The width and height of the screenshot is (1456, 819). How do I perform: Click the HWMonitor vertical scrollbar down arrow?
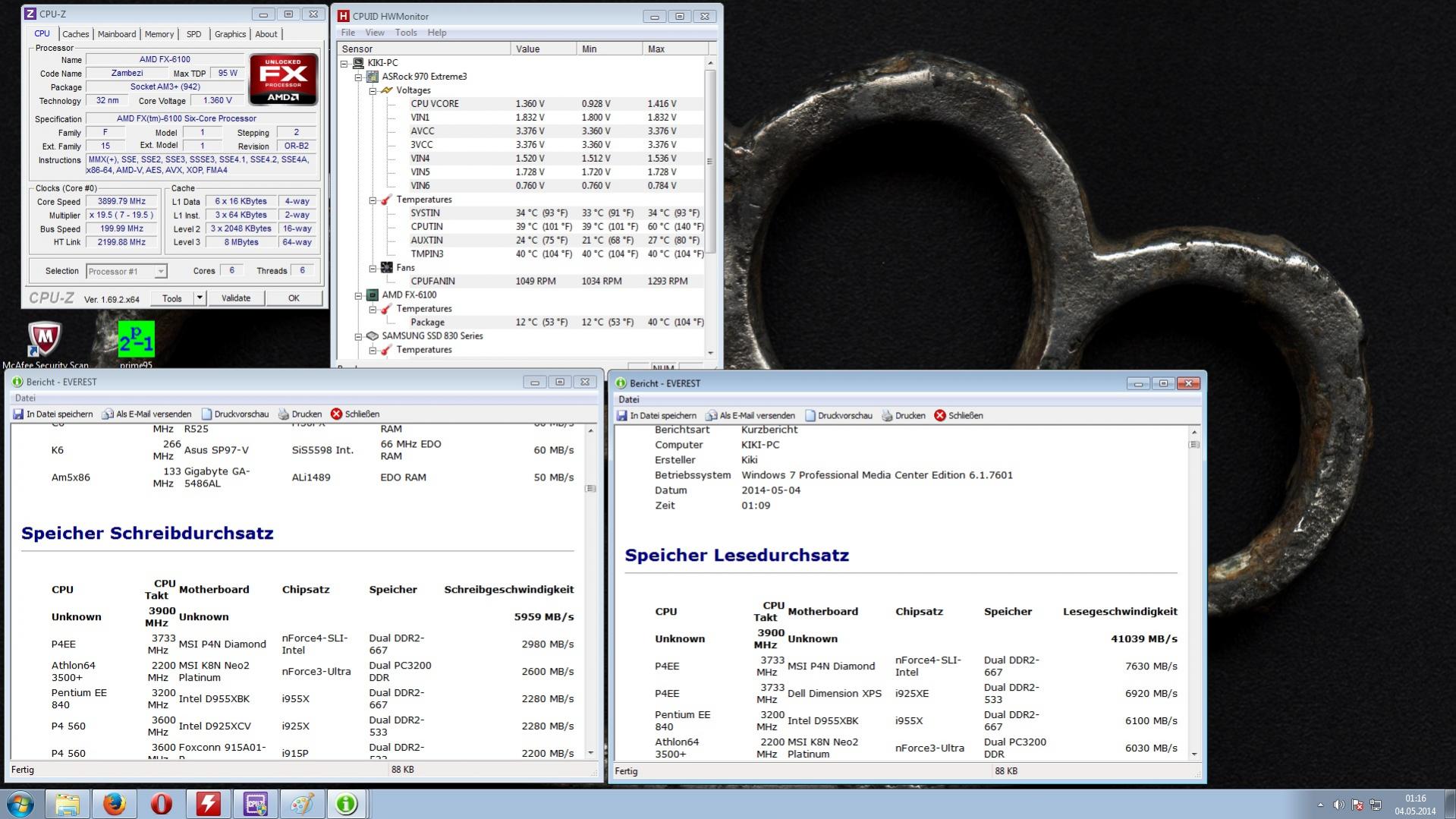click(x=710, y=353)
